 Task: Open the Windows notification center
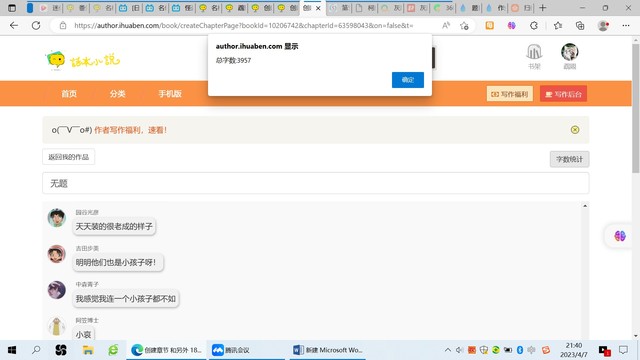point(623,350)
